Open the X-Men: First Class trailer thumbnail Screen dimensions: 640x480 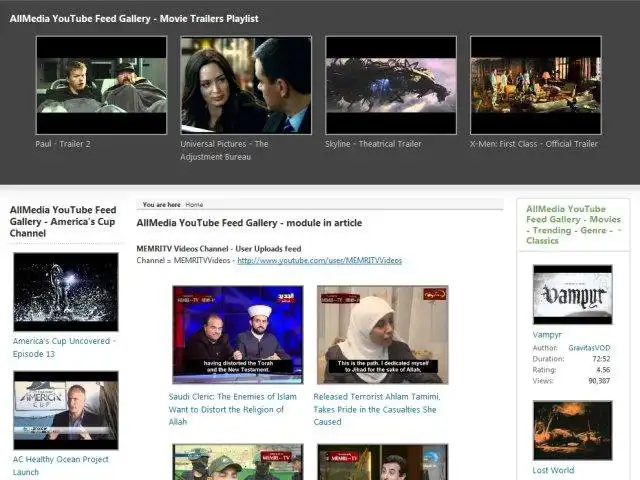[536, 85]
